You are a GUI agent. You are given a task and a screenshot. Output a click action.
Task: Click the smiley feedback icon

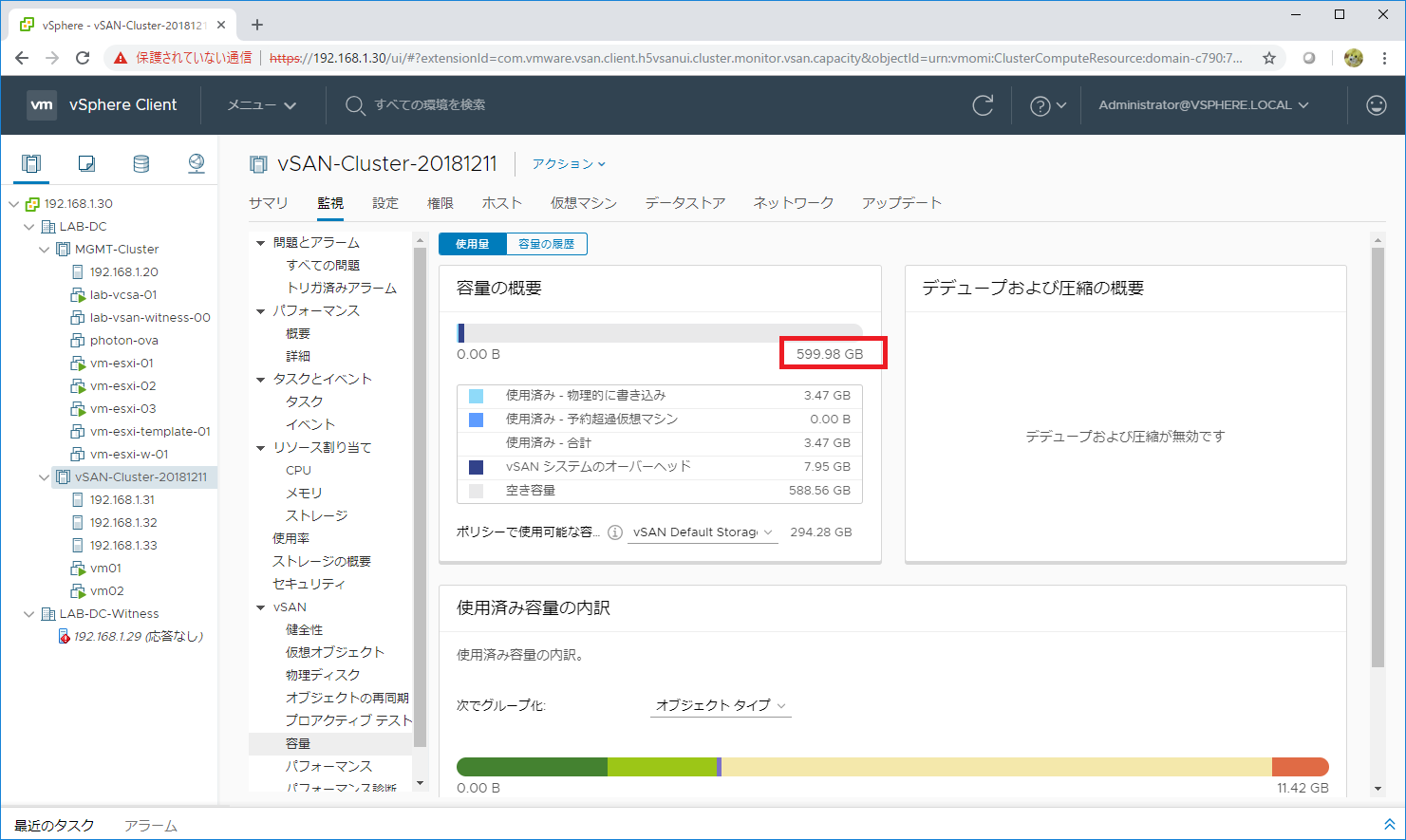pyautogui.click(x=1376, y=105)
